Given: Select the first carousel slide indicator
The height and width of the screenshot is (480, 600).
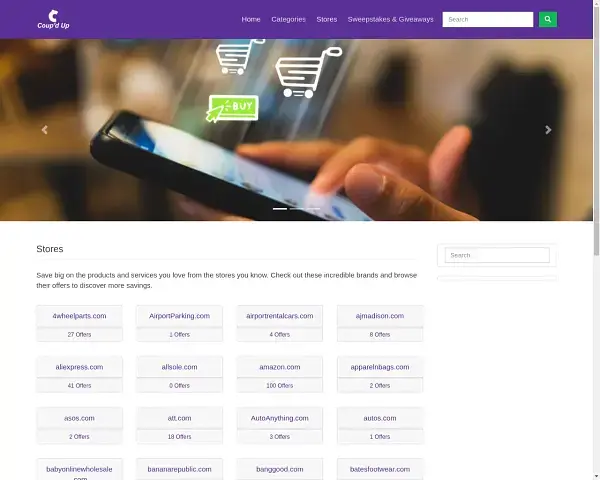Looking at the screenshot, I should pos(280,209).
